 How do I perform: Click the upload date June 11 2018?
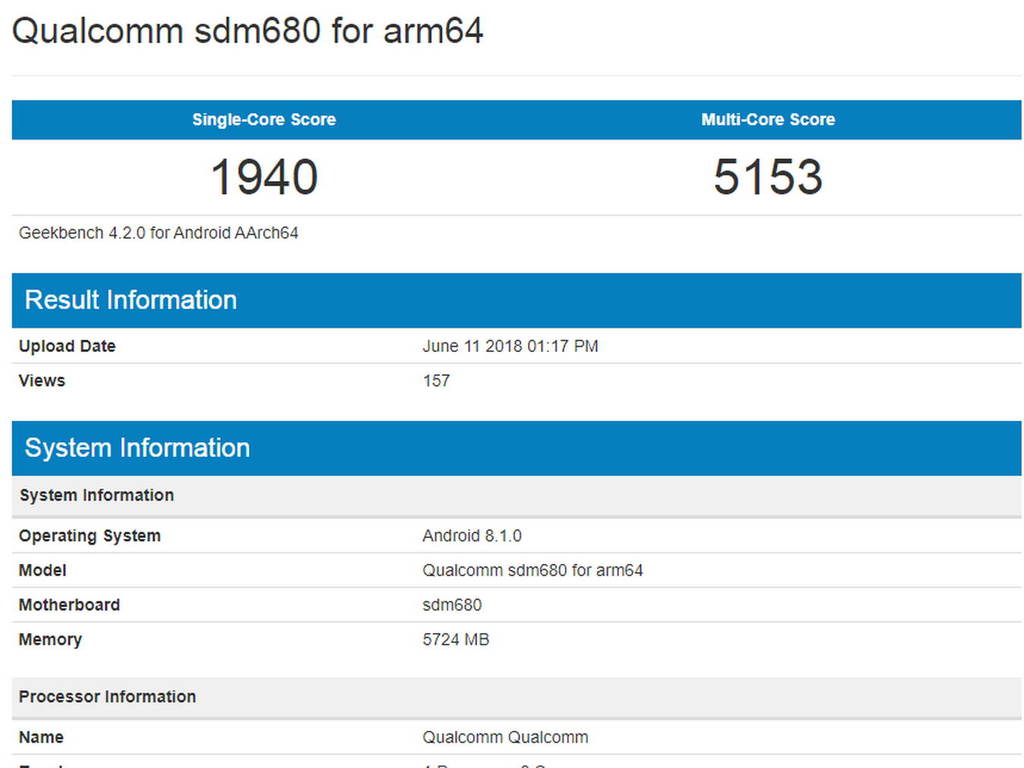coord(511,346)
